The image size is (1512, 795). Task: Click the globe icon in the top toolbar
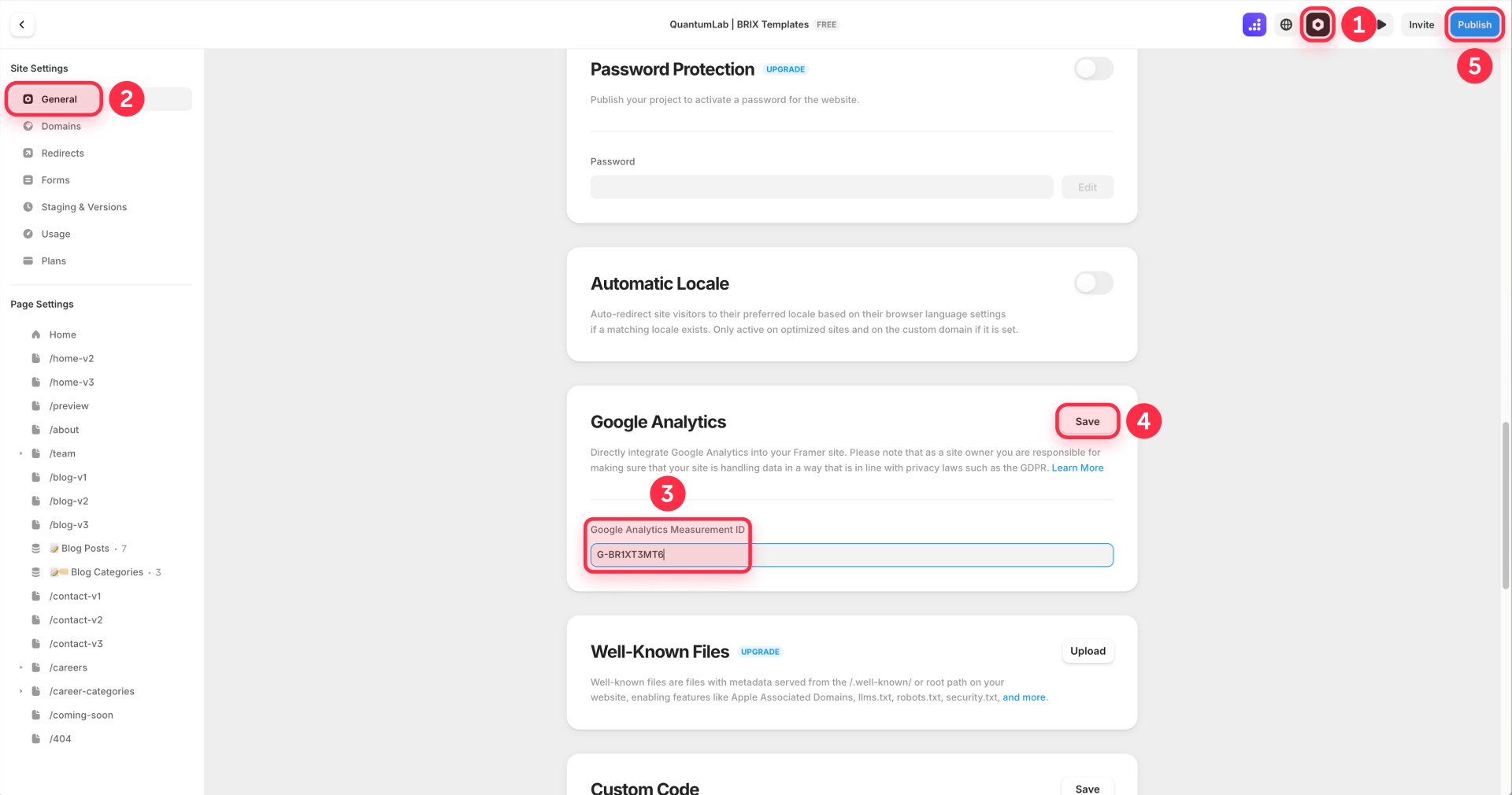pos(1285,24)
